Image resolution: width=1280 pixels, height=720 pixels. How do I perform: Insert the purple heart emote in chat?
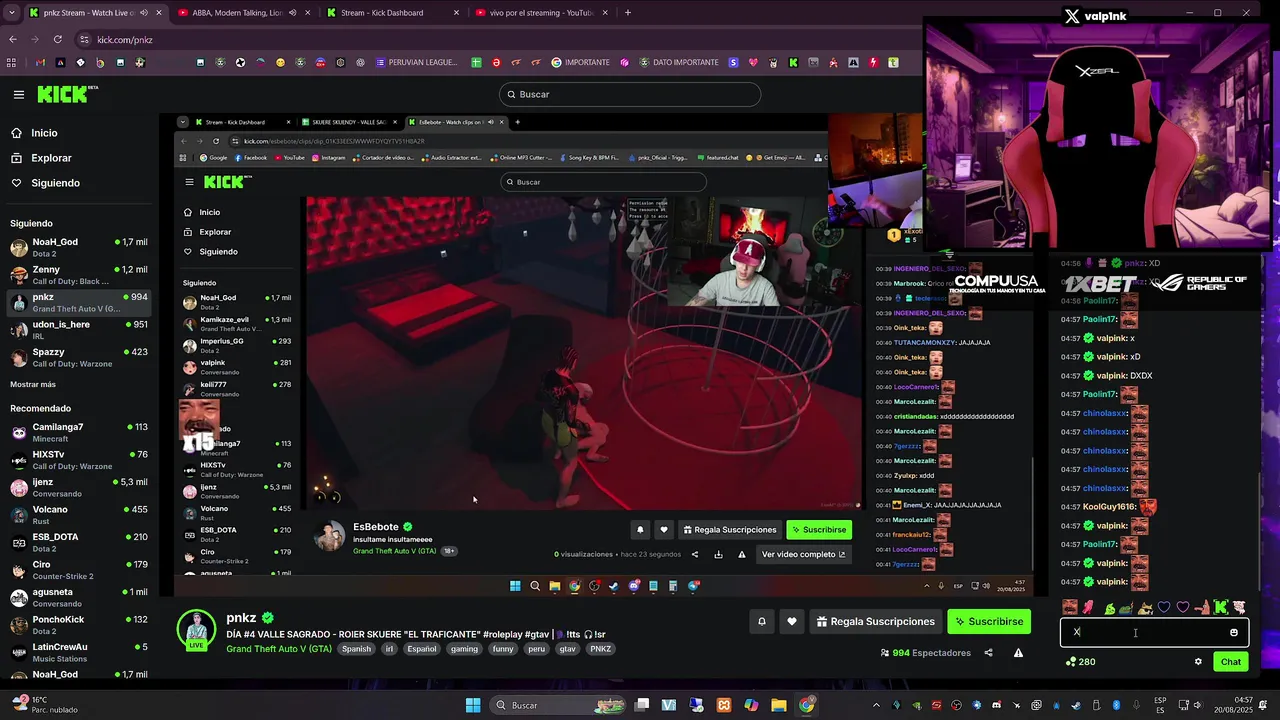(1183, 607)
